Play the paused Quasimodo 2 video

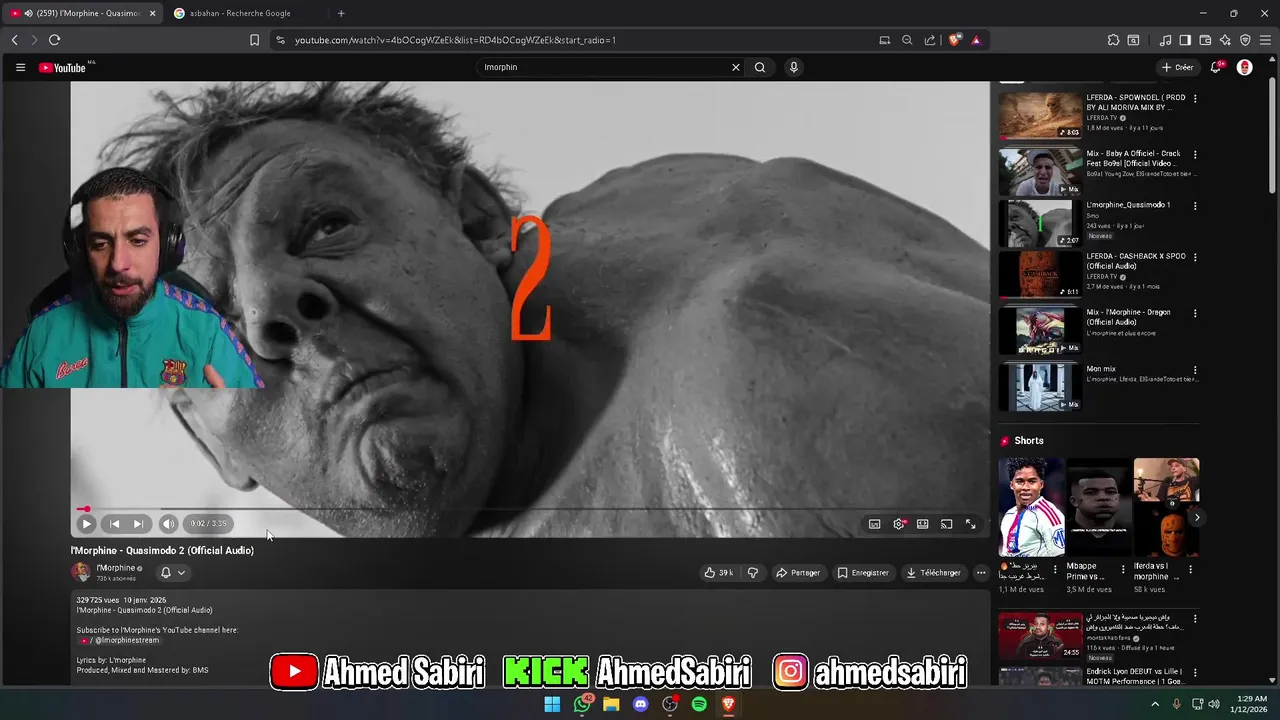[86, 524]
